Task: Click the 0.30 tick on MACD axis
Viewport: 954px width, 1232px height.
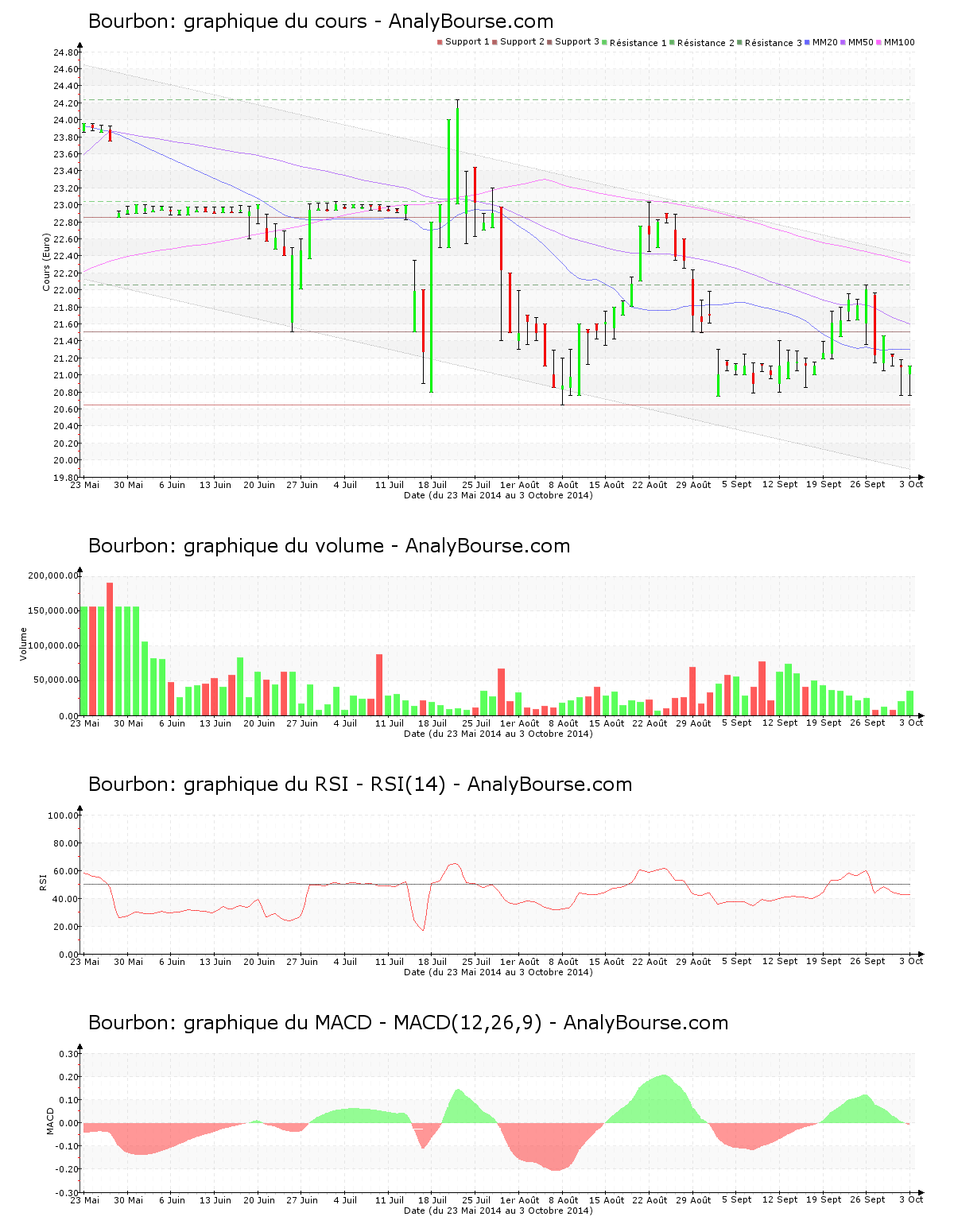Action: pyautogui.click(x=69, y=1054)
